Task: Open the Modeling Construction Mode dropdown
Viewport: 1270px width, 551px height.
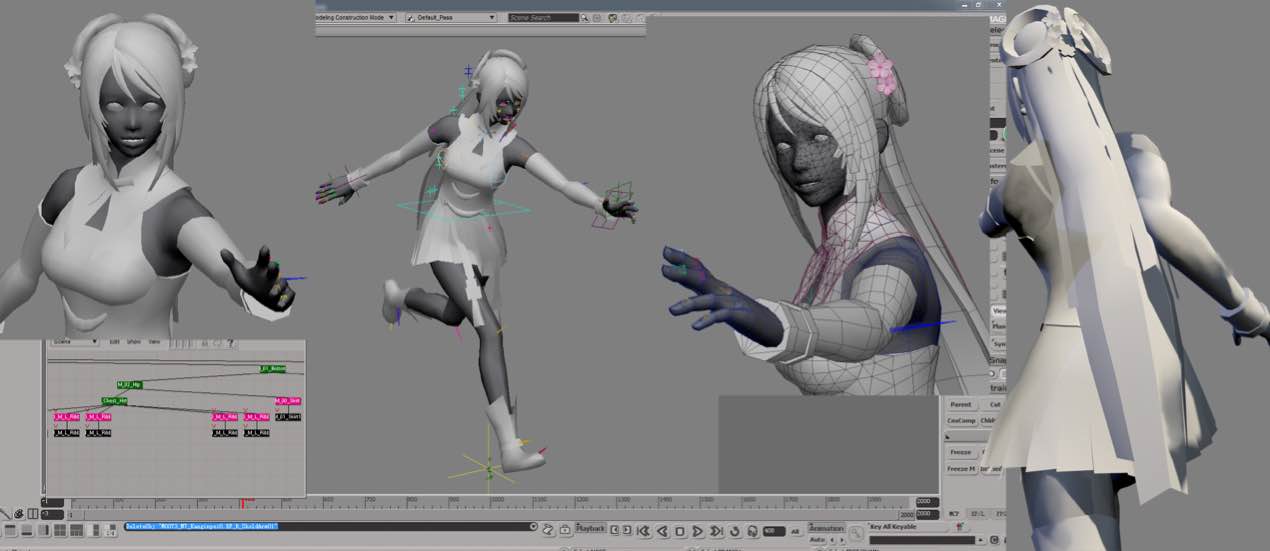Action: [x=356, y=17]
